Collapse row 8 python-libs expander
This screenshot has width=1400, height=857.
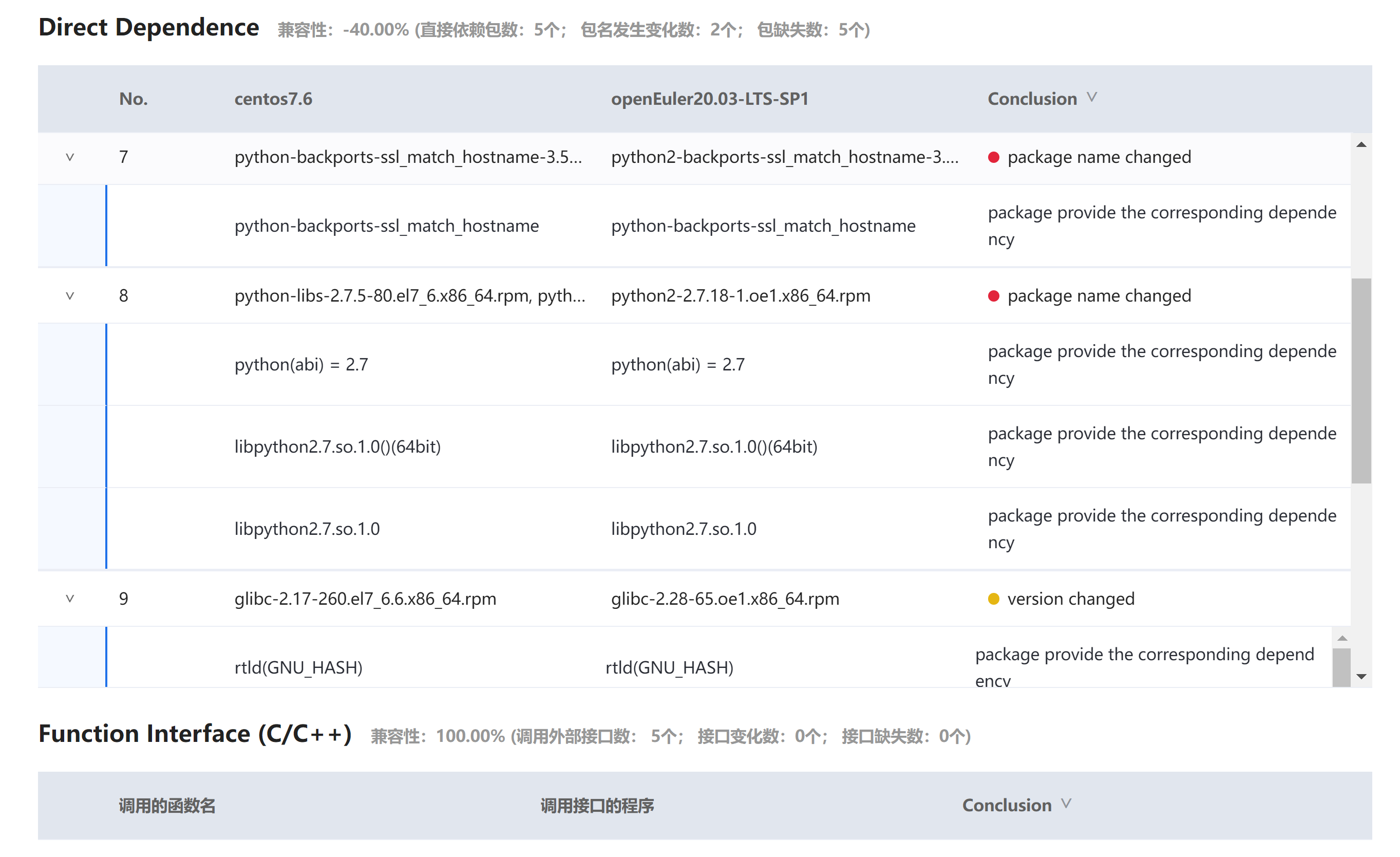70,295
